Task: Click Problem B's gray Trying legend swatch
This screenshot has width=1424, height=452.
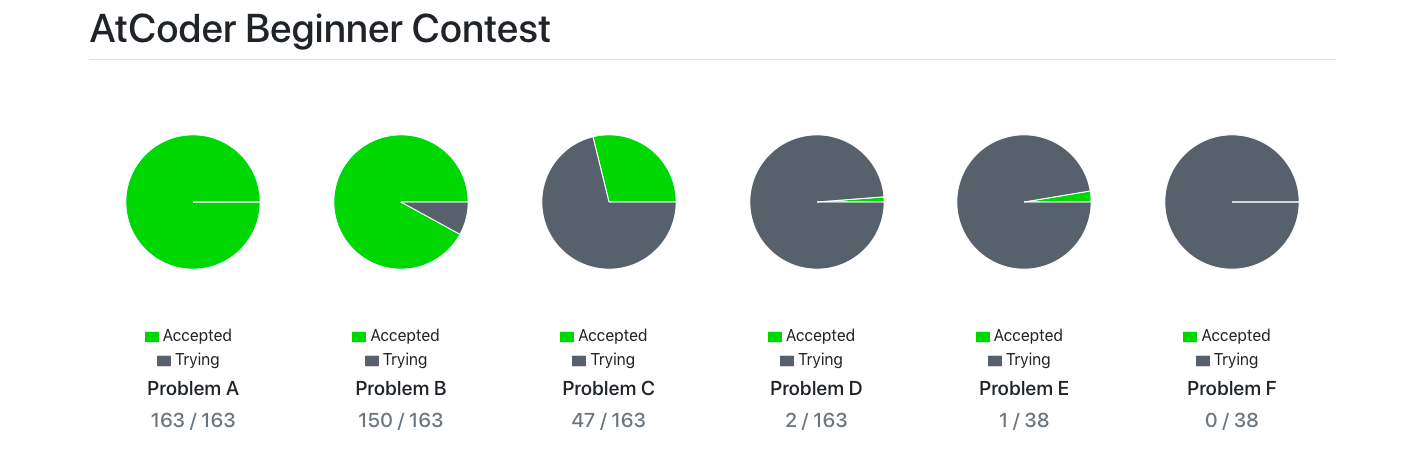Action: [372, 361]
